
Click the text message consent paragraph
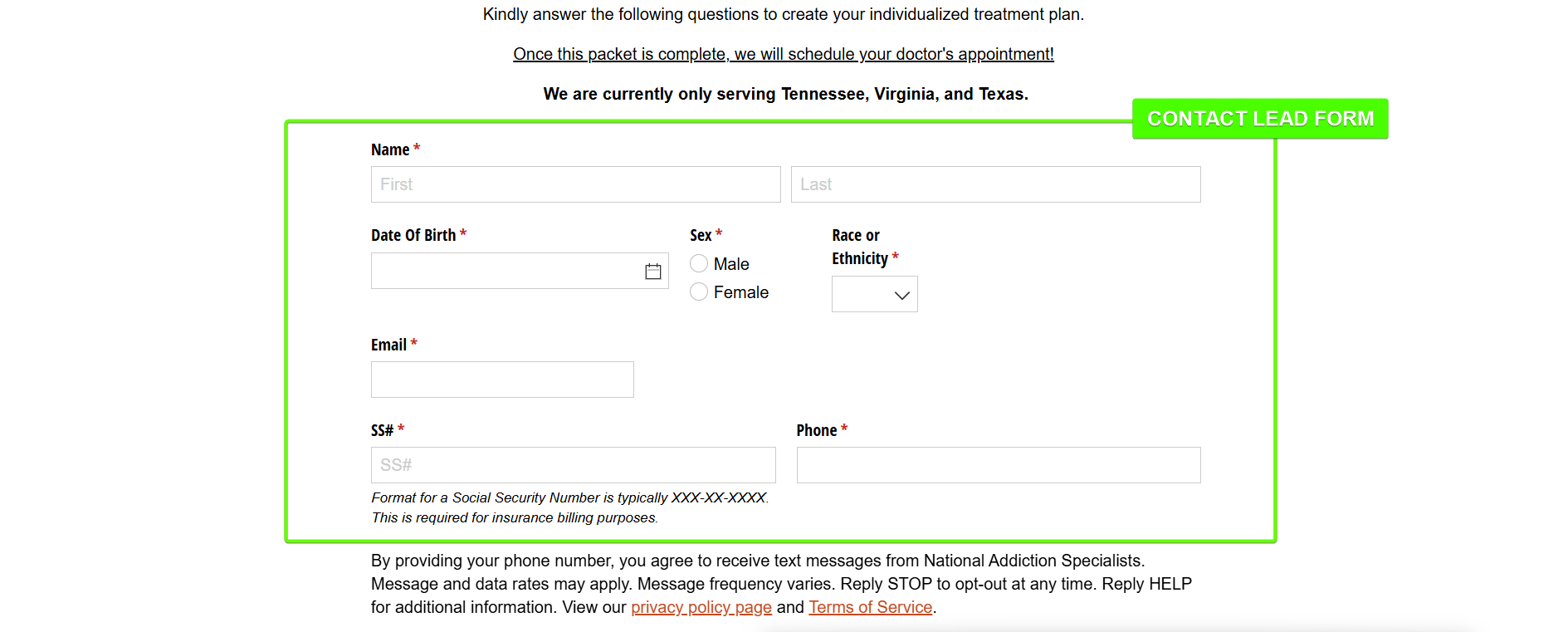[780, 583]
